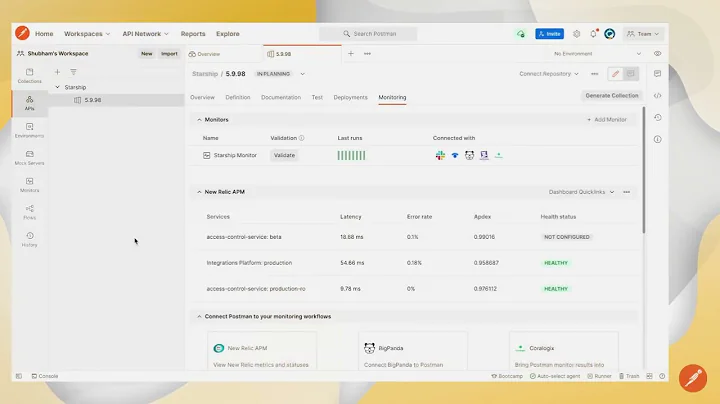
Task: Click the Validate button for Starship Monitor
Action: [284, 156]
